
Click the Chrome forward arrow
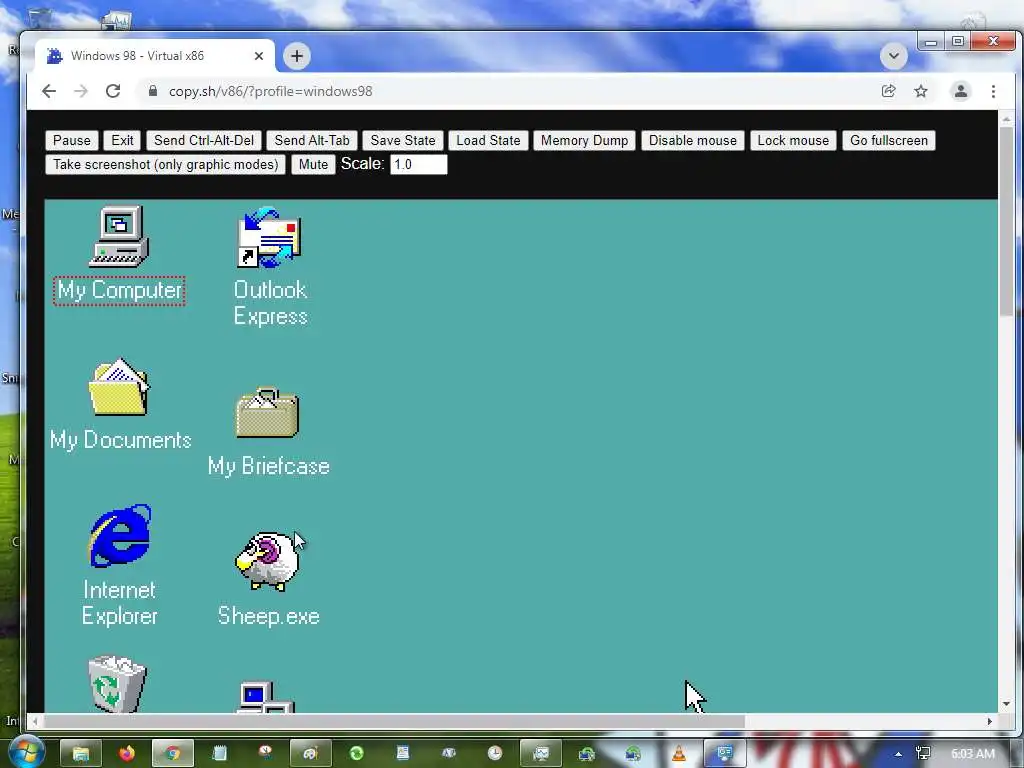(81, 91)
